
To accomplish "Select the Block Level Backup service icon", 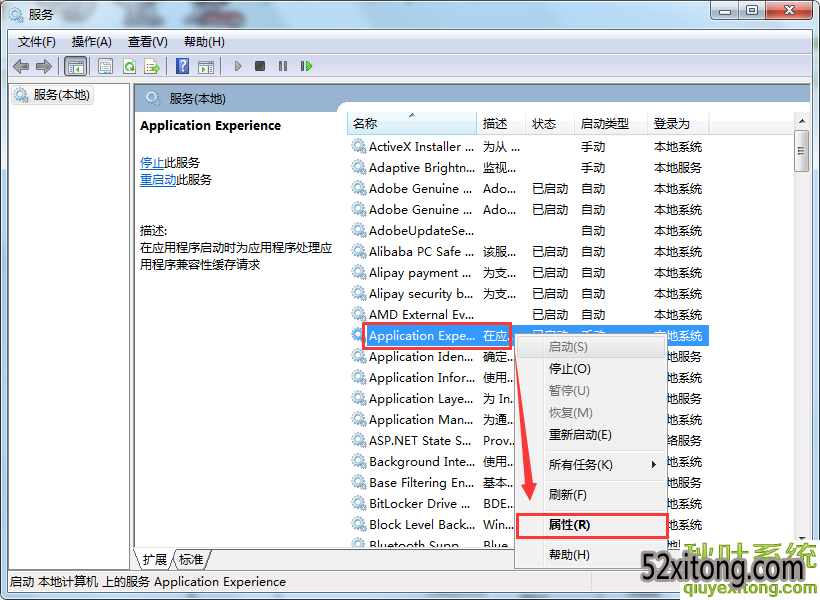I will (359, 524).
